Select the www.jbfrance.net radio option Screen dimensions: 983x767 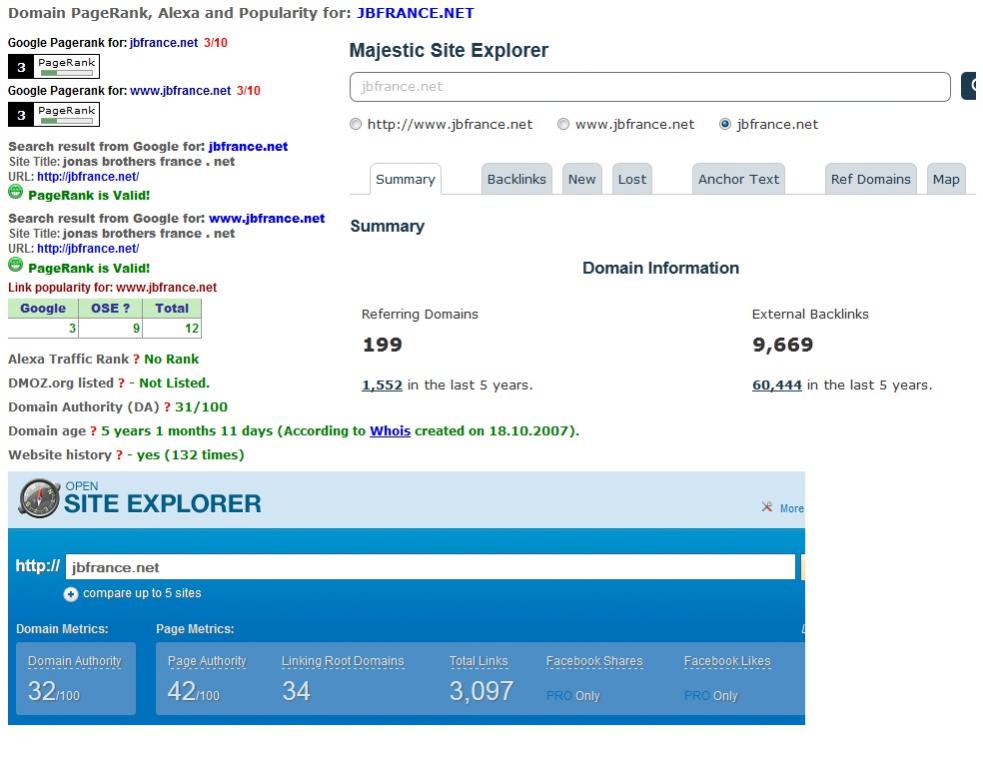(564, 124)
